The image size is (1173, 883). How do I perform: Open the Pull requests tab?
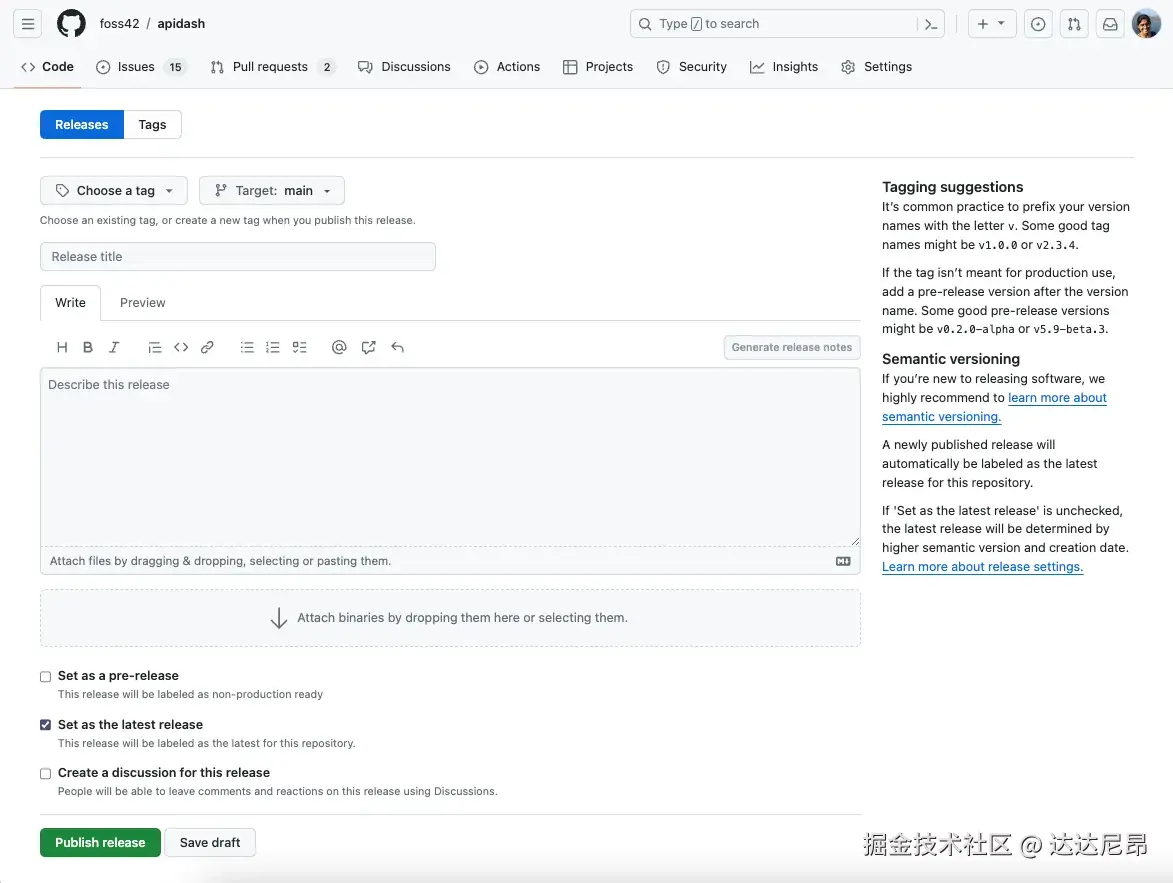click(x=273, y=67)
